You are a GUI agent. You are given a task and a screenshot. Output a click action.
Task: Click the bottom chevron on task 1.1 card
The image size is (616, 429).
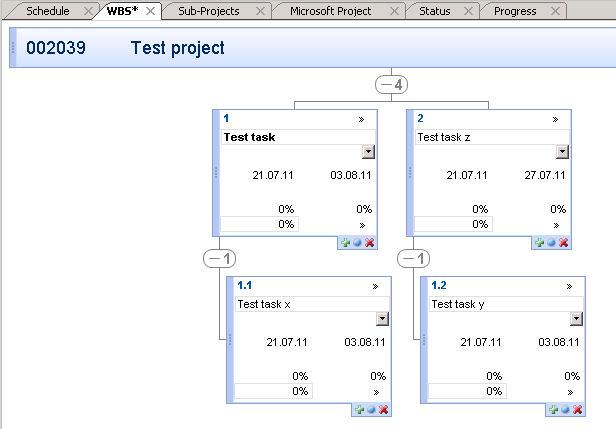[376, 392]
